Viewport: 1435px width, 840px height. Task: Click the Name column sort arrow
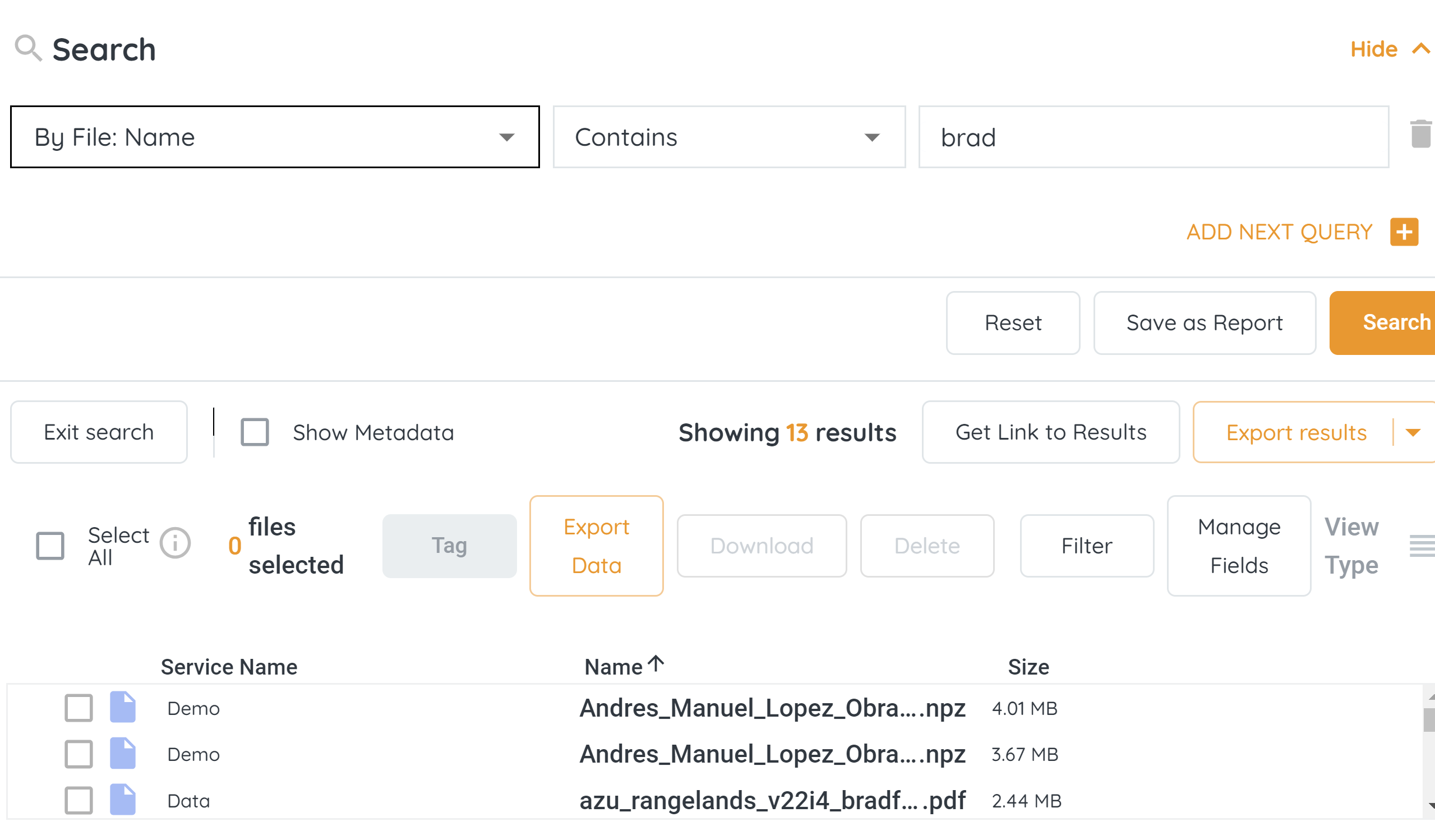[657, 663]
